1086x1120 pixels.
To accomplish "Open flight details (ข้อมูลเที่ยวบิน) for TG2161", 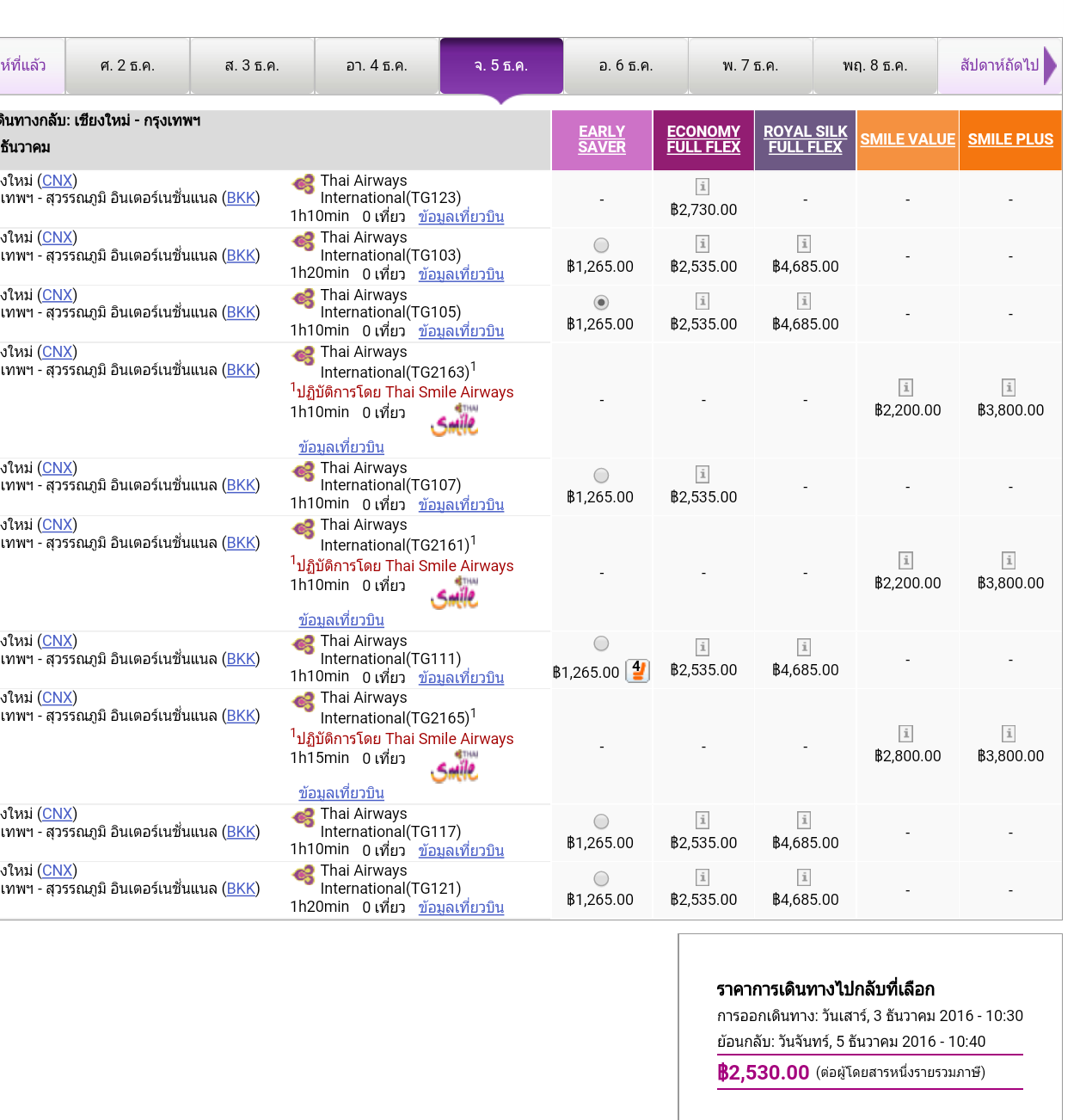I will click(341, 620).
